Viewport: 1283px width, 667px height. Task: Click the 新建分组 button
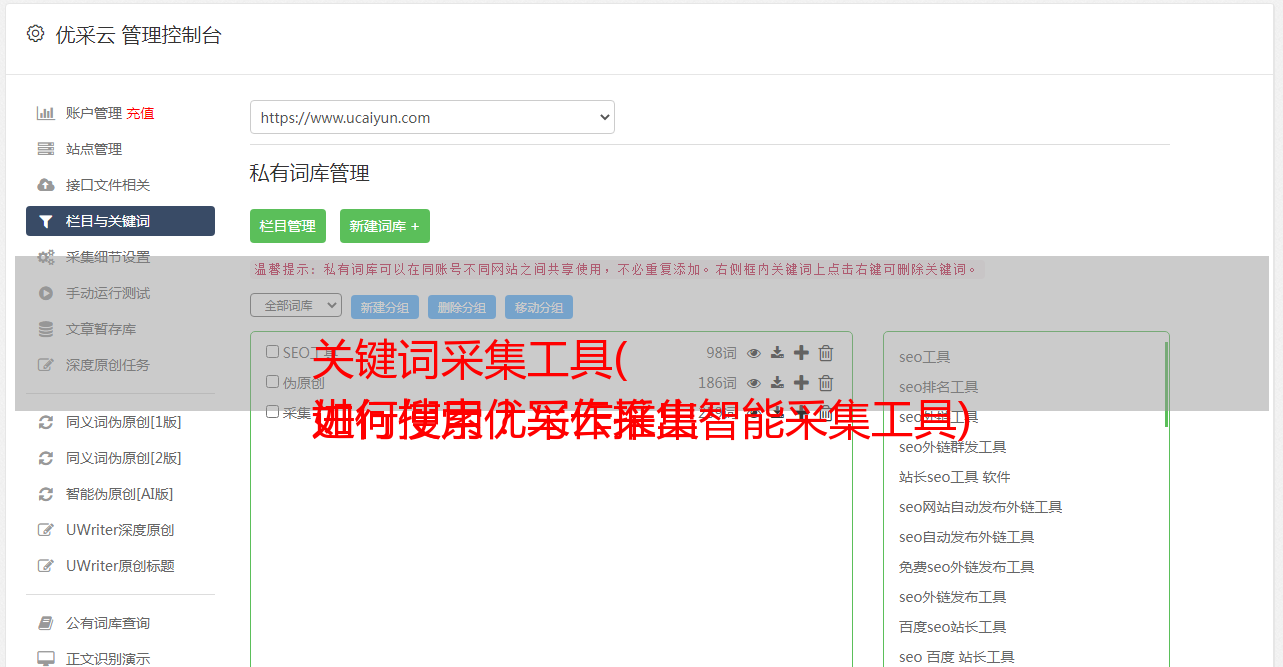pos(385,307)
